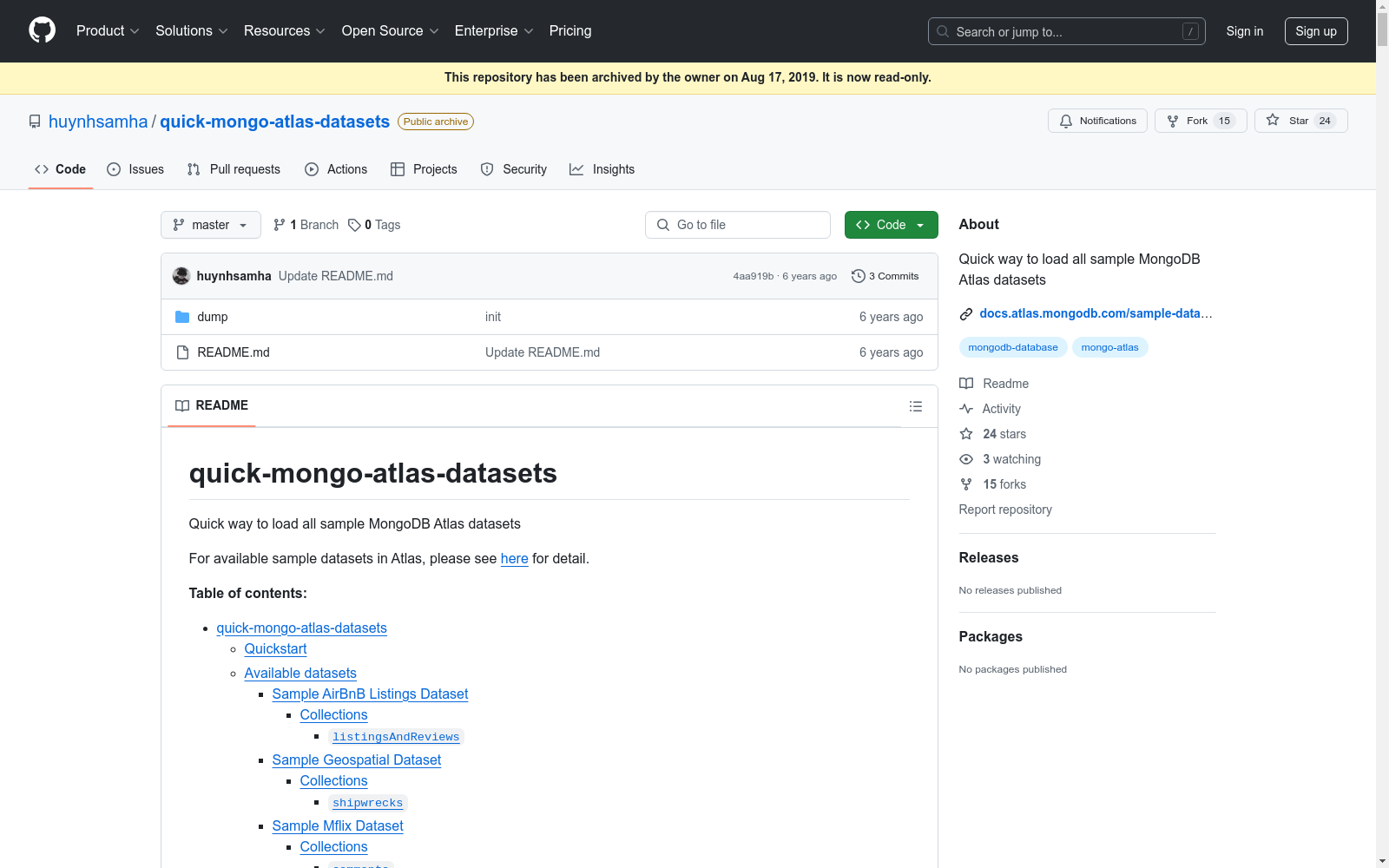This screenshot has width=1389, height=868.
Task: Open commit hash 4aa919b
Action: (x=753, y=276)
